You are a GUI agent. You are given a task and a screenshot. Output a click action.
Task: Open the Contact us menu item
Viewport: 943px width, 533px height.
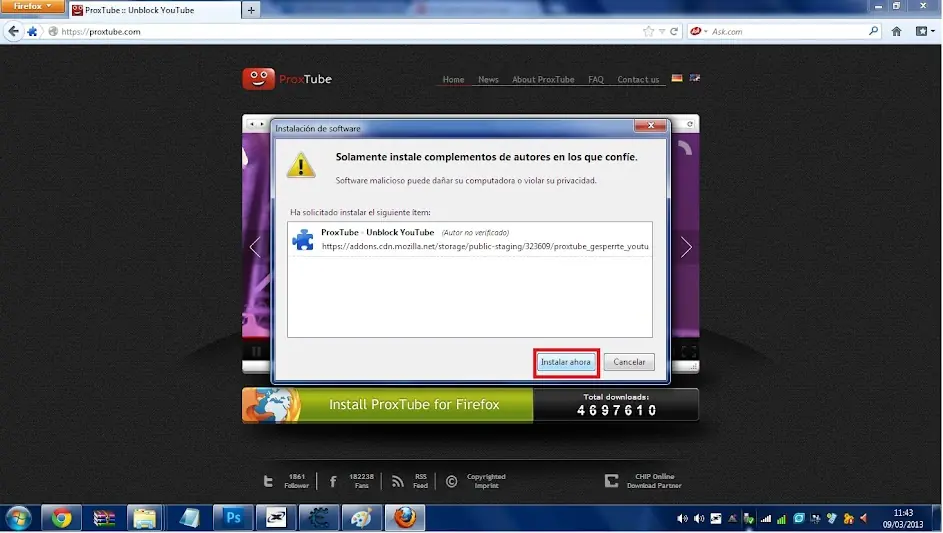[x=638, y=79]
